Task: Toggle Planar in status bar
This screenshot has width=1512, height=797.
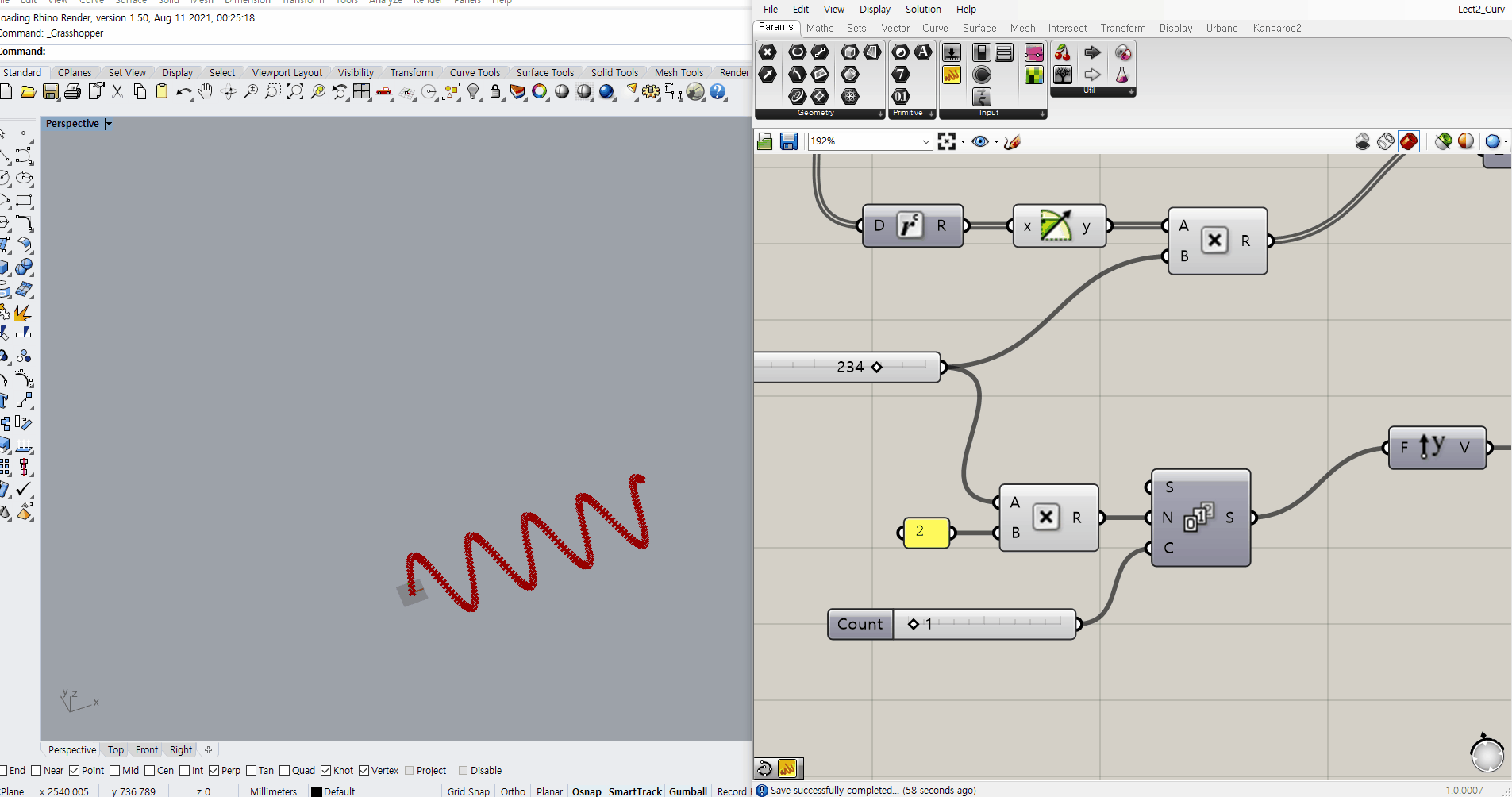Action: [549, 791]
